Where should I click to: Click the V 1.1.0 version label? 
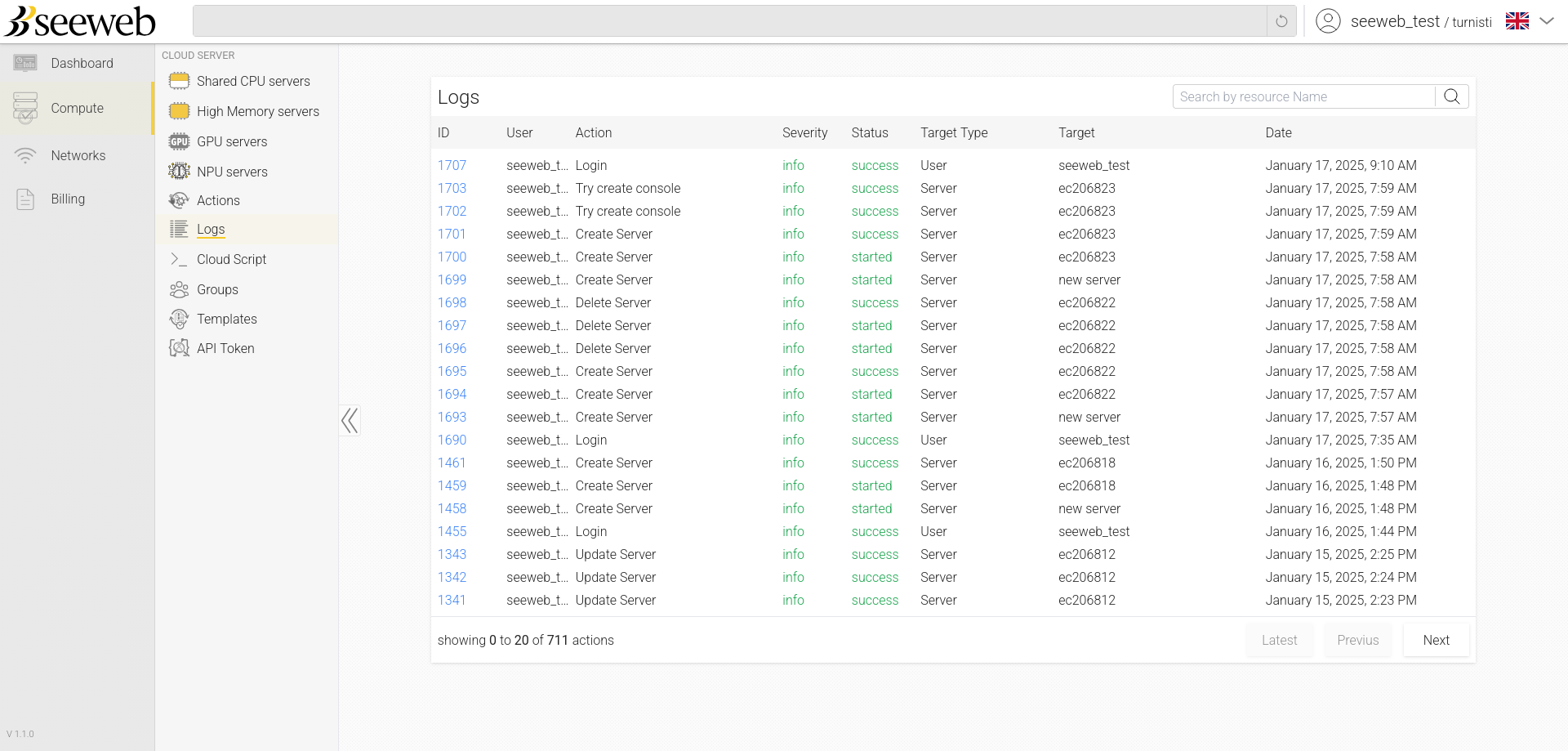[x=20, y=734]
